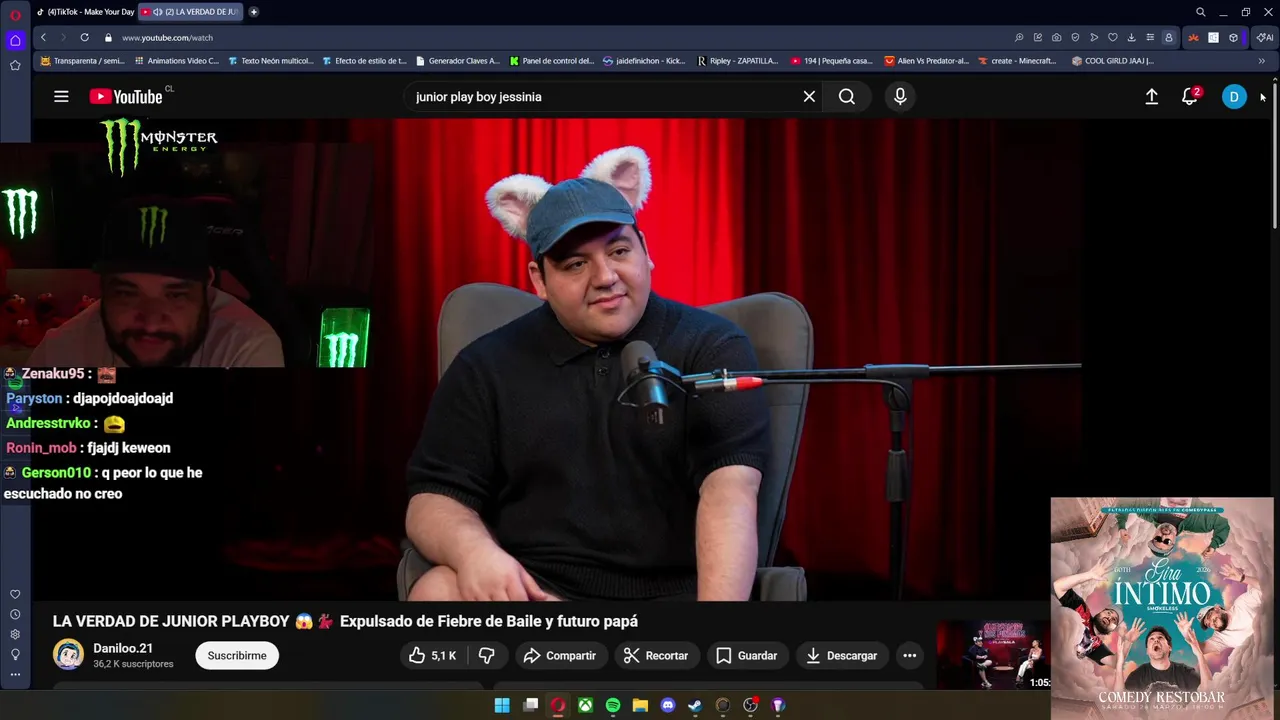Open the sidebar heart icon
The width and height of the screenshot is (1280, 720).
15,595
